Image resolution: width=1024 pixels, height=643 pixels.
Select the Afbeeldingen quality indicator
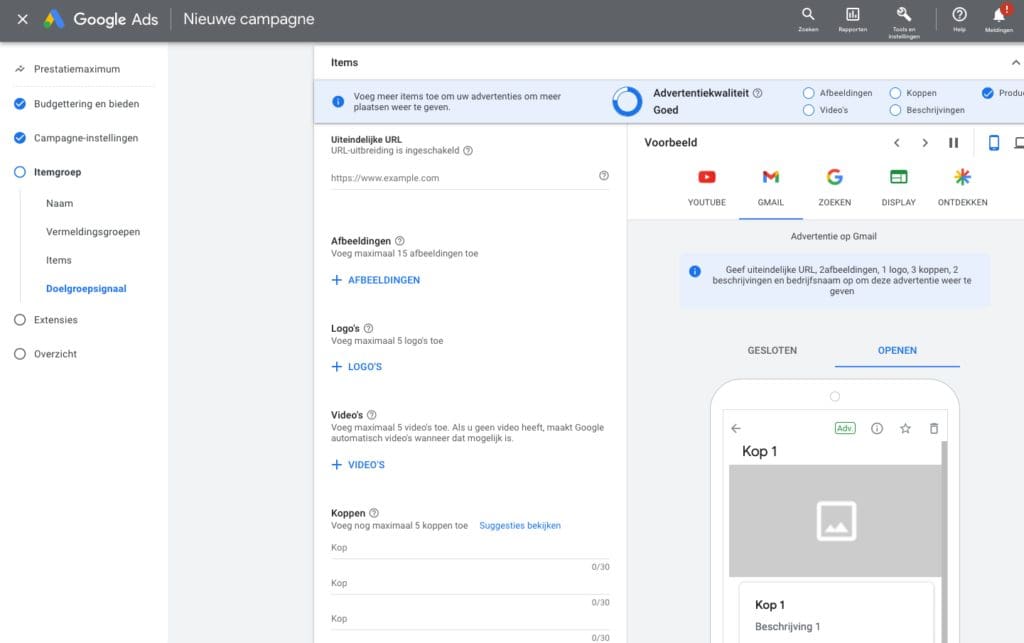click(x=808, y=93)
